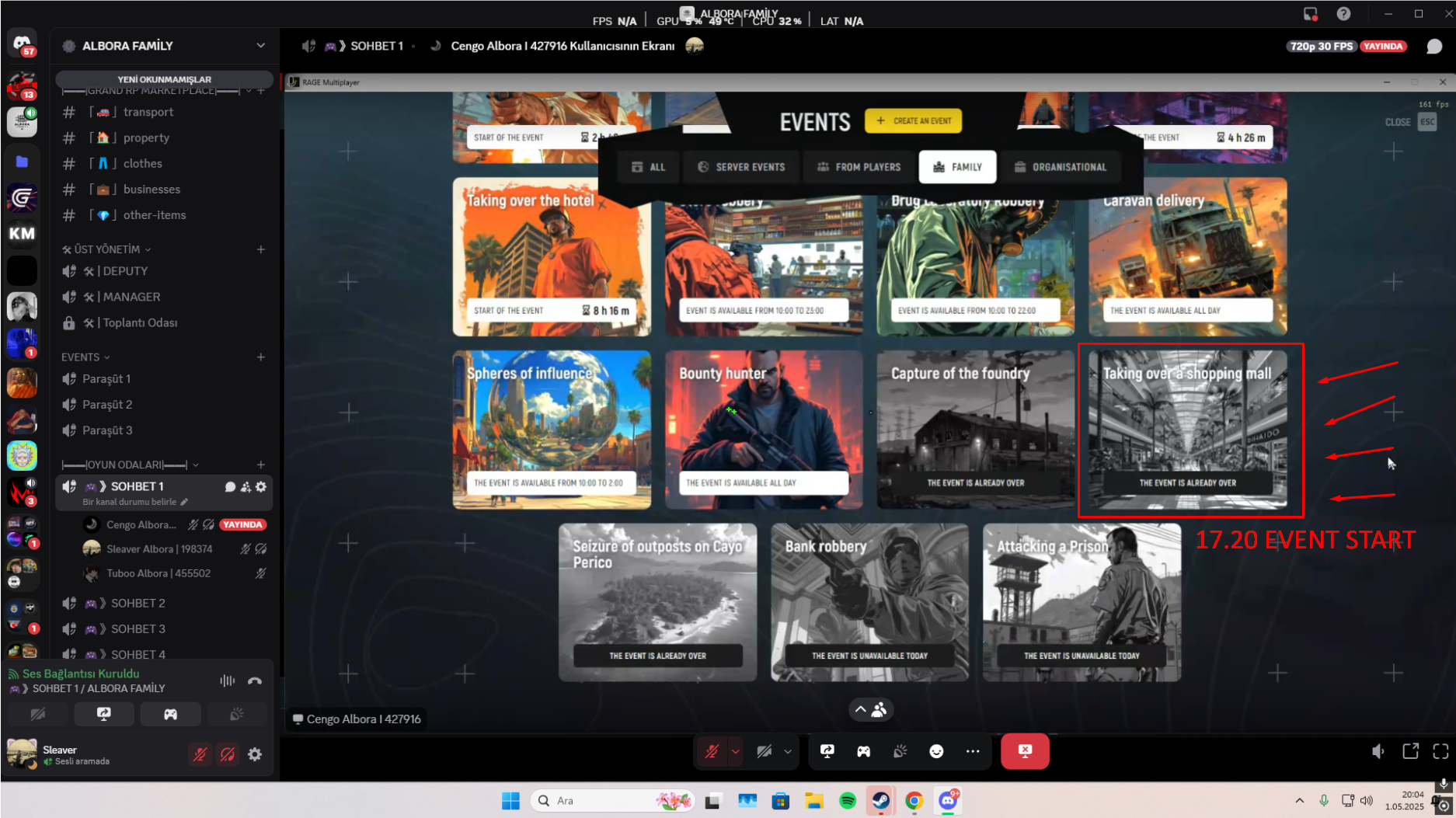Open Discord direct messages home
The height and width of the screenshot is (818, 1456).
[22, 44]
